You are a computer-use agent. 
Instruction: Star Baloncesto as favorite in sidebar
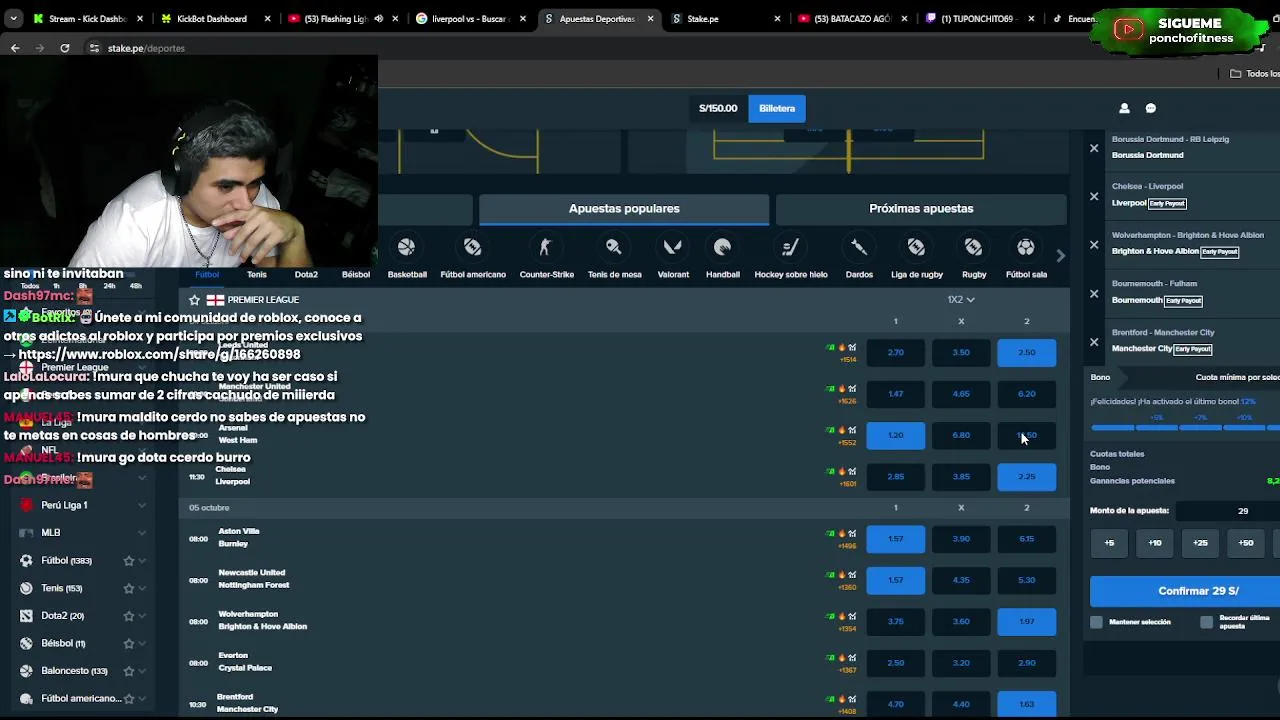128,671
